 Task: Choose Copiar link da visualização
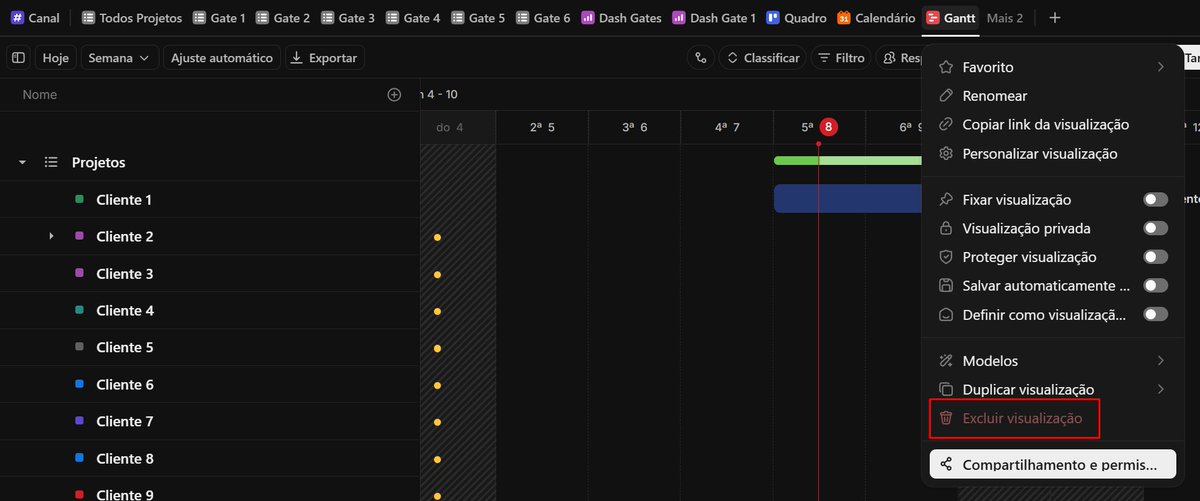coord(1052,125)
